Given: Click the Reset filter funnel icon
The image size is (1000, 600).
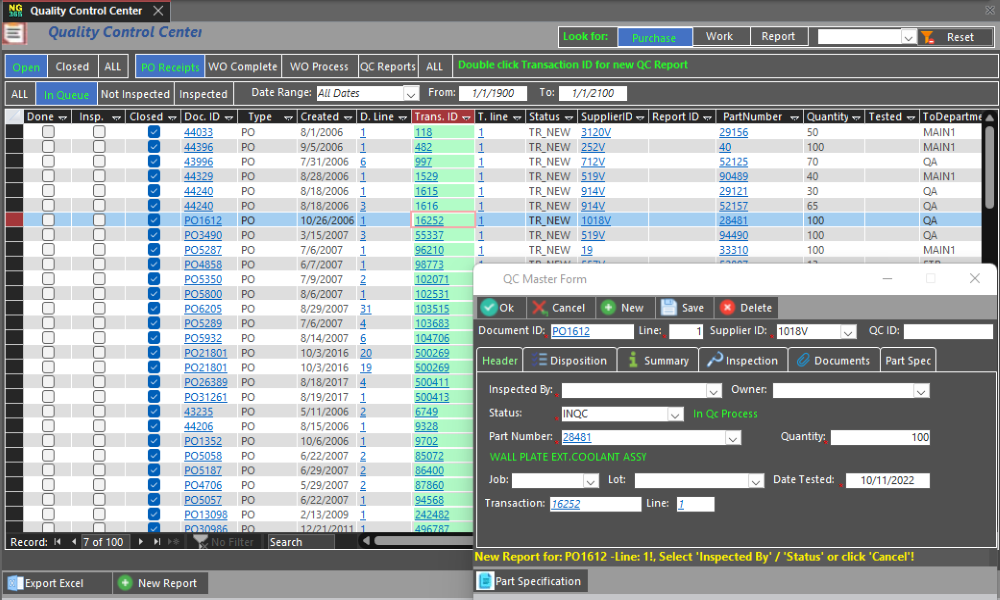Looking at the screenshot, I should pyautogui.click(x=927, y=37).
